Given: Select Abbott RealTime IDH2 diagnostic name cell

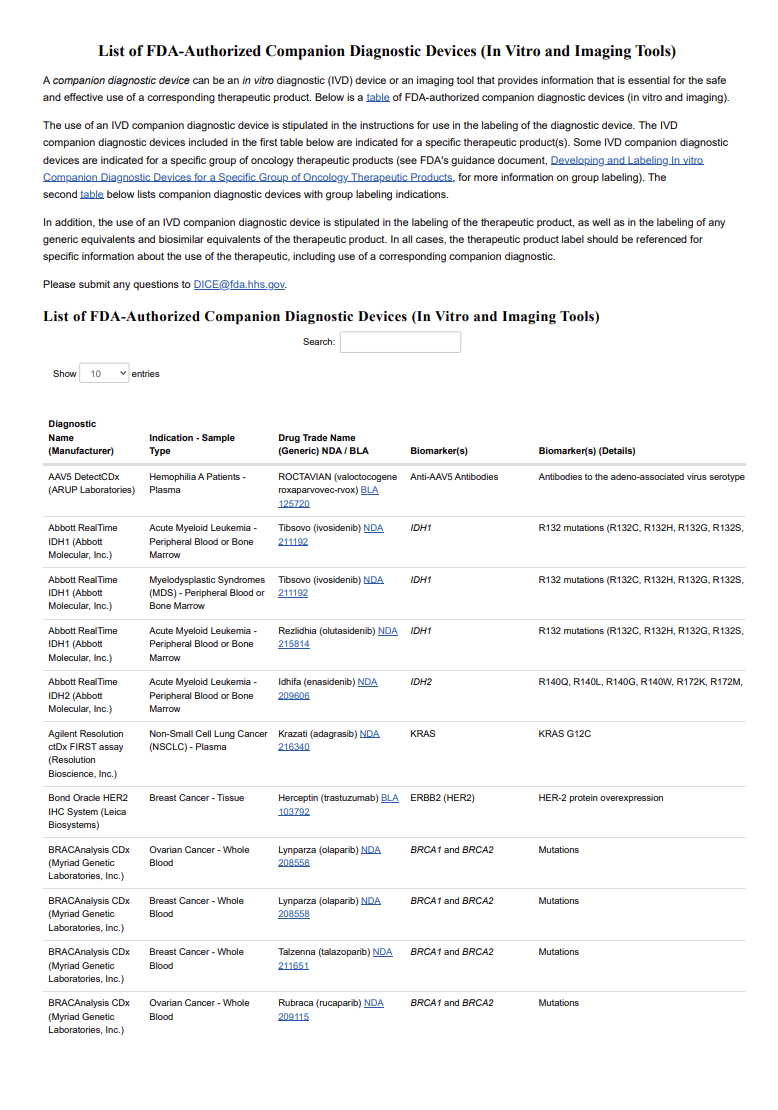Looking at the screenshot, I should (x=83, y=695).
